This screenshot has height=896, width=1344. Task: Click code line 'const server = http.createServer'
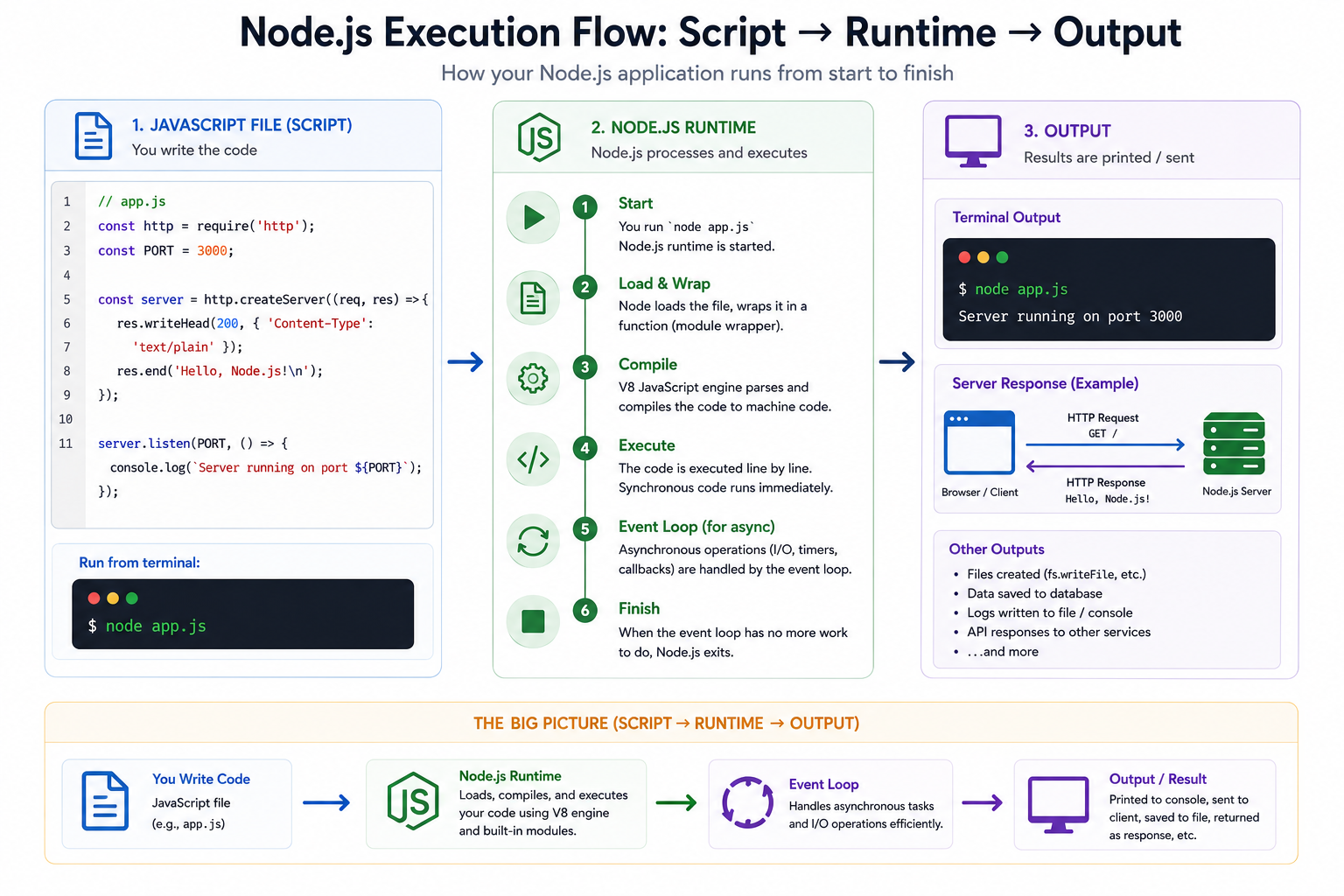(263, 299)
